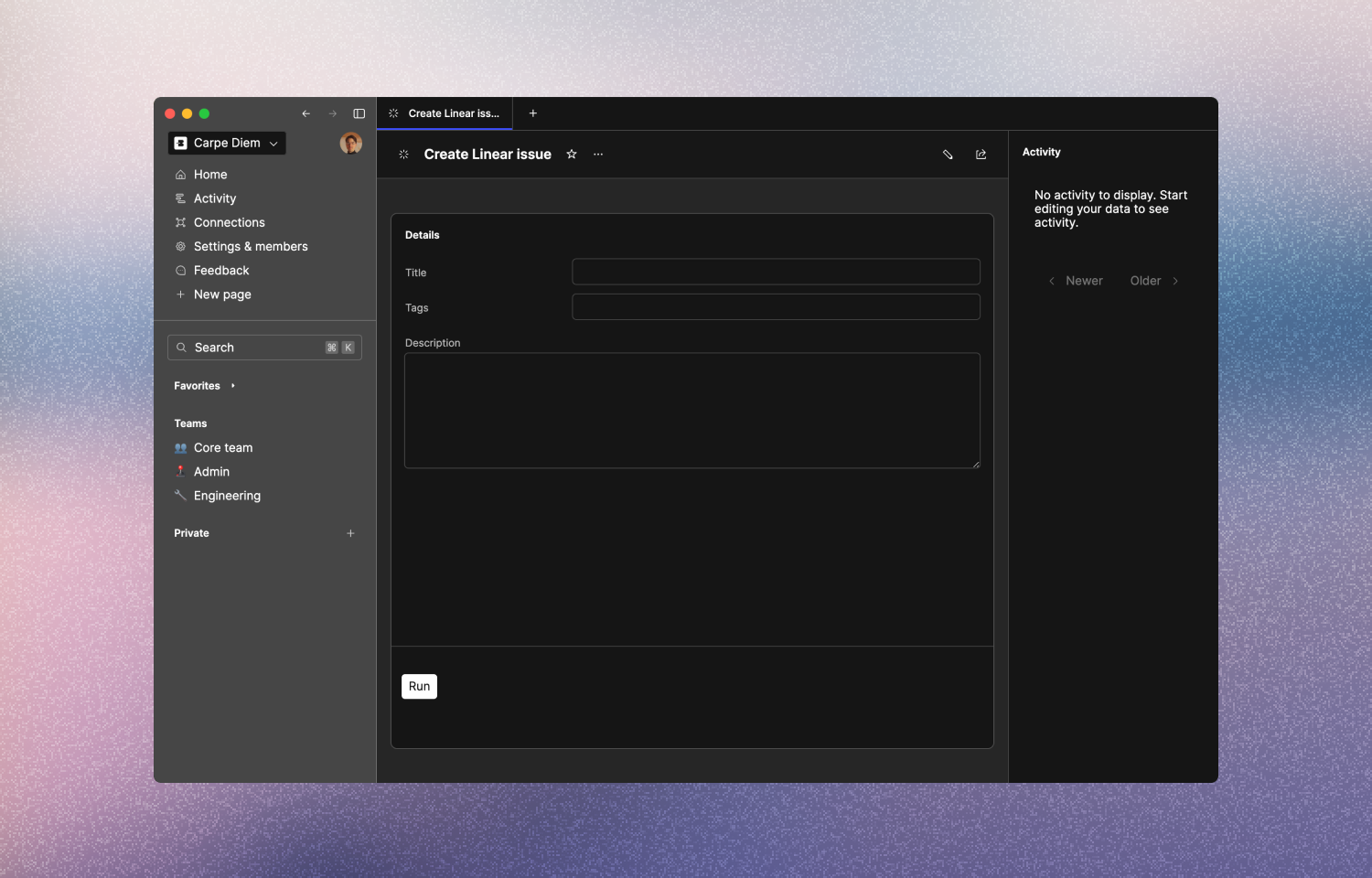Create a New page
This screenshot has height=878, width=1372.
221,294
